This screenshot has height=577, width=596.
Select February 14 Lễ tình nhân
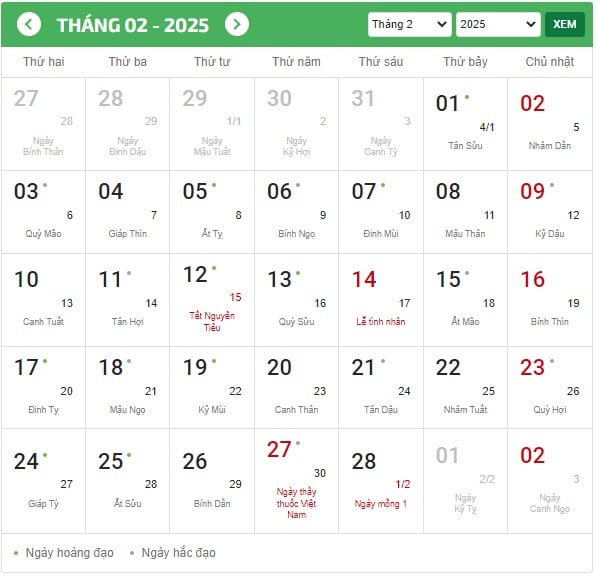click(x=380, y=300)
